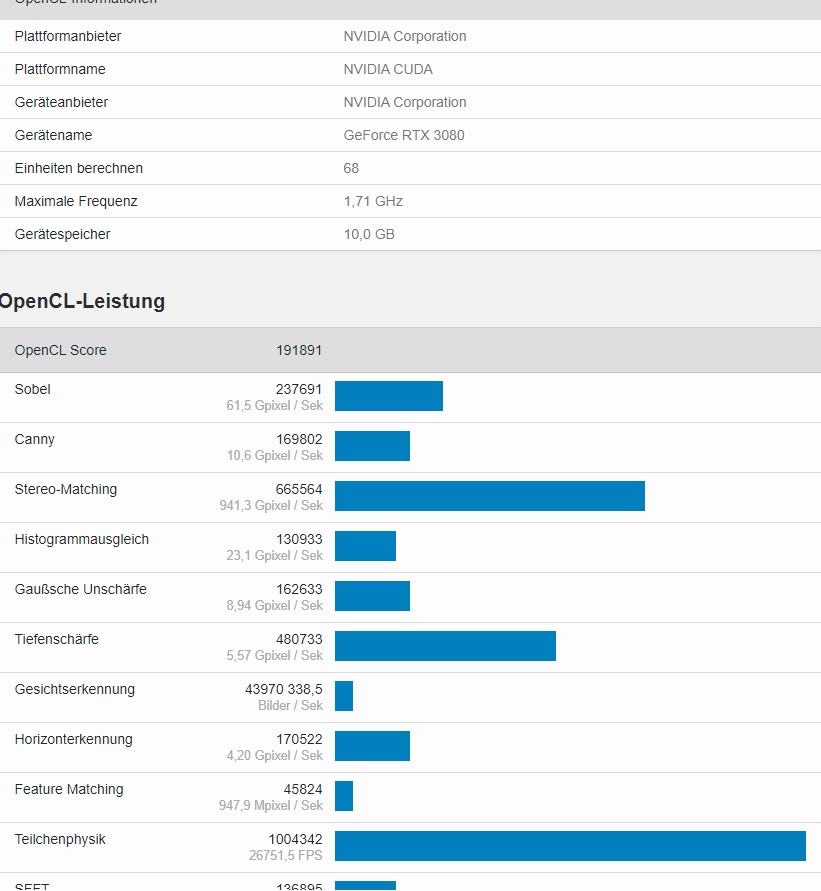Click the Gerätename label

point(53,135)
